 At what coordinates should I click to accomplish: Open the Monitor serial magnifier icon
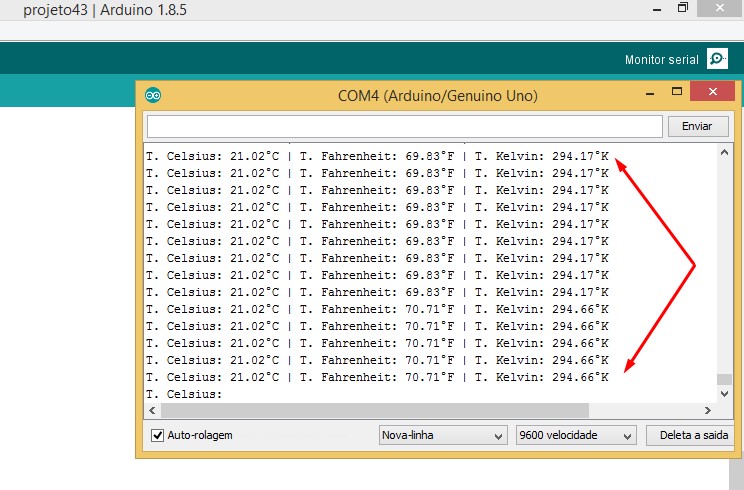(717, 60)
